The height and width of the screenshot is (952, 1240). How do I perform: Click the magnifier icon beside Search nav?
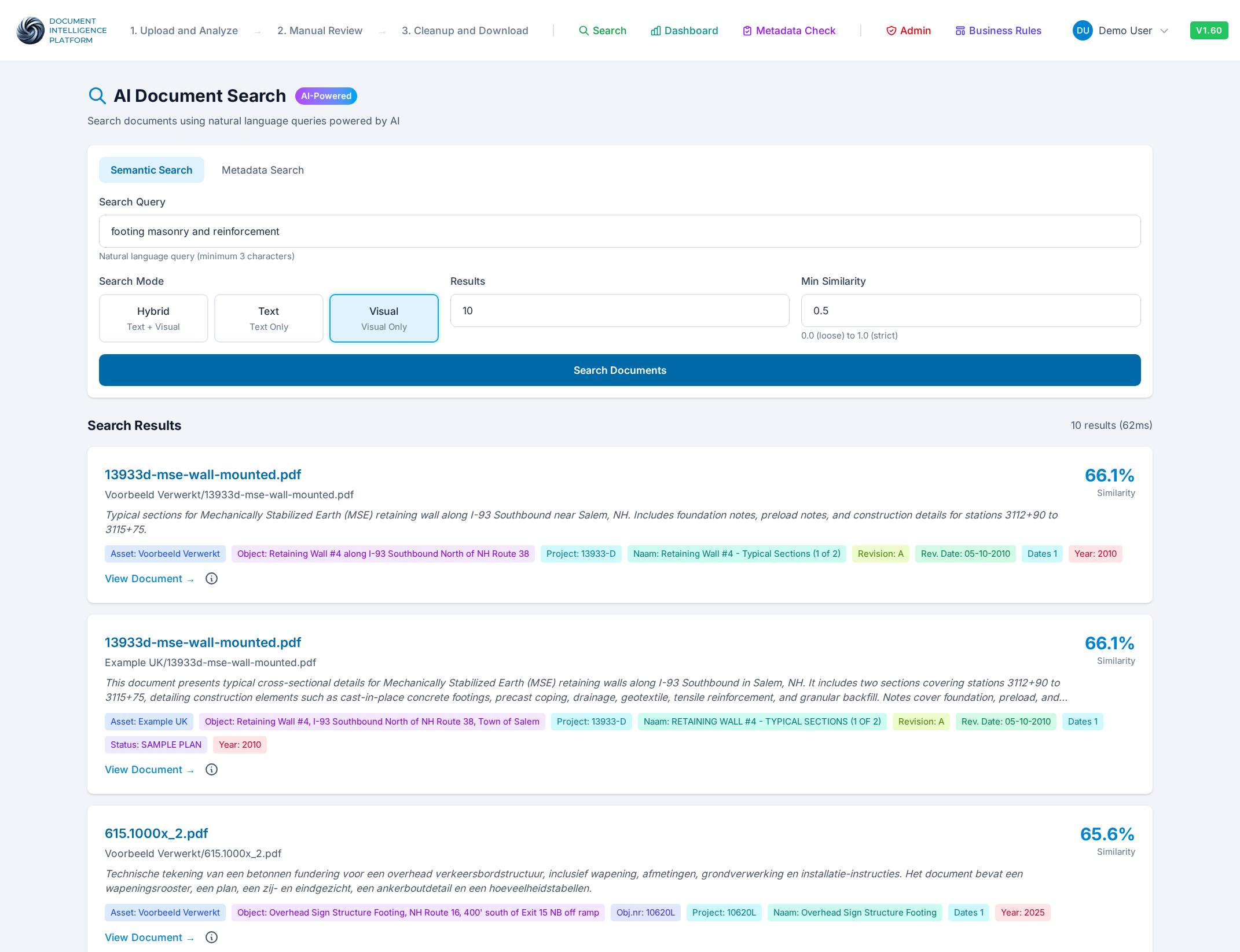[584, 31]
